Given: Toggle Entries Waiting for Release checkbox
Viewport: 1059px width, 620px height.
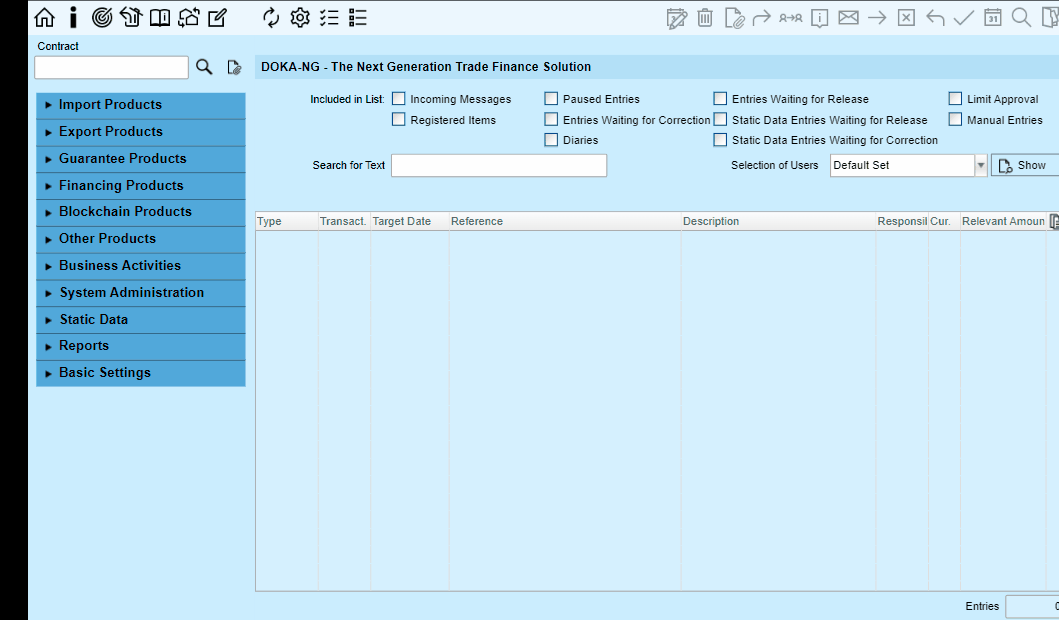Looking at the screenshot, I should tap(720, 99).
